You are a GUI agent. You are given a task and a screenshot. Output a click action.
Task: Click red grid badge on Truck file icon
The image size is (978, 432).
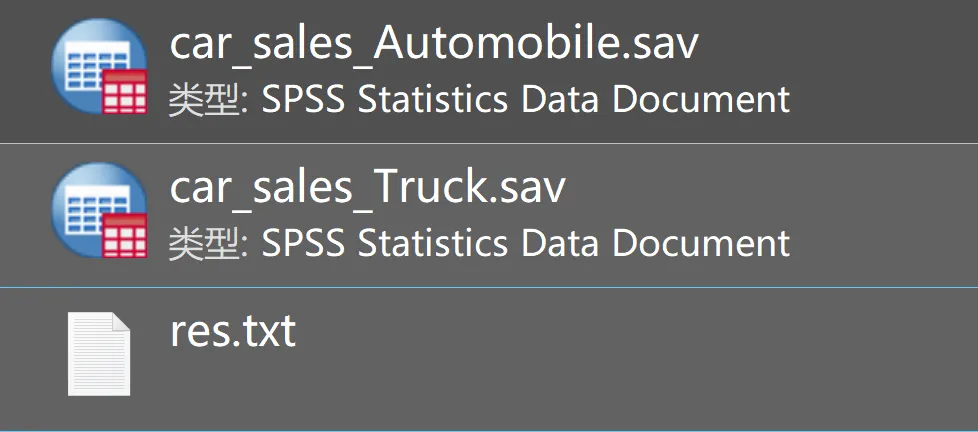coord(125,235)
